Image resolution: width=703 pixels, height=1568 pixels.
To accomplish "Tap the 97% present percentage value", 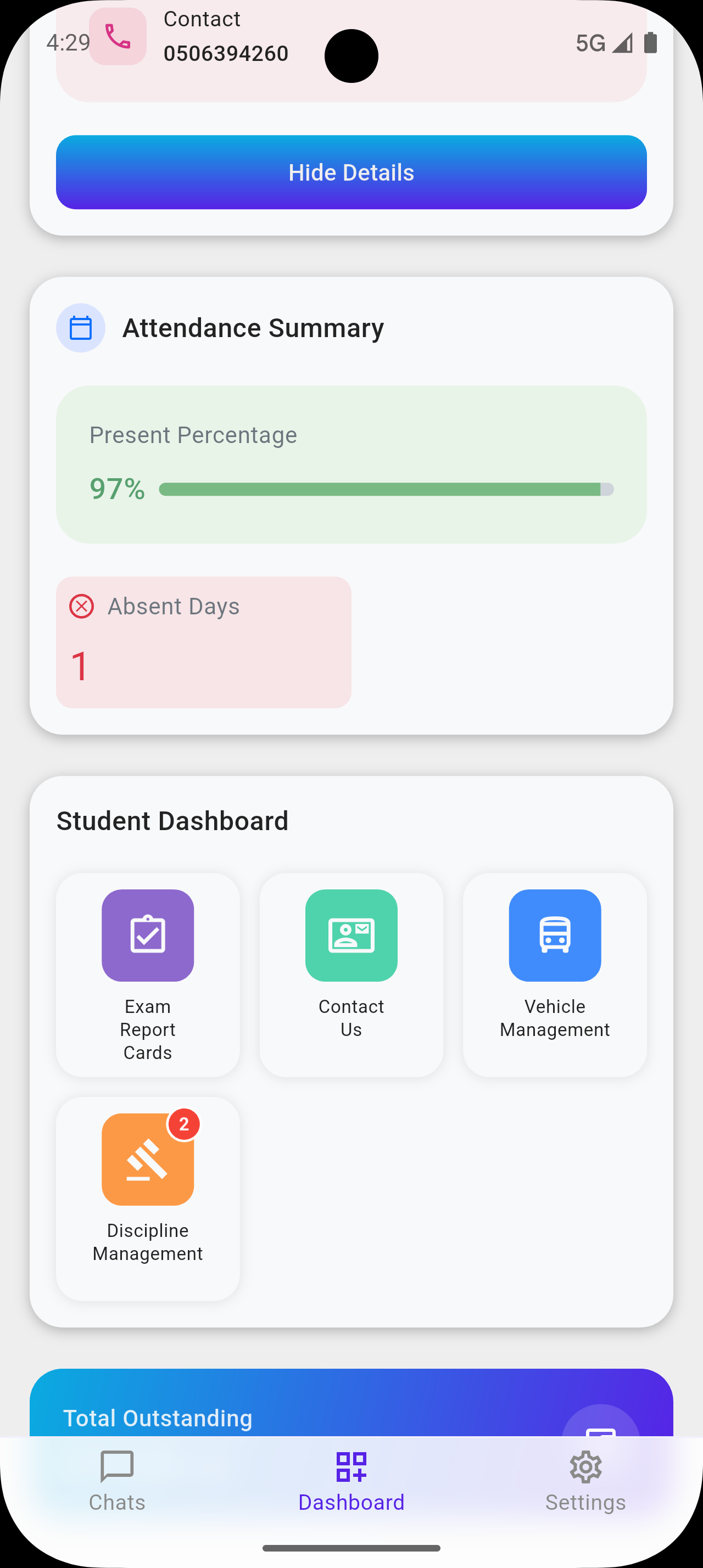I will (x=117, y=489).
